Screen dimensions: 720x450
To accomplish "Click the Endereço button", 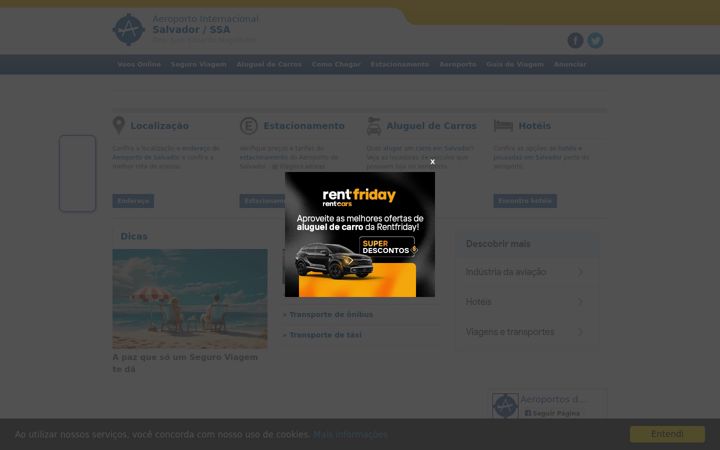I will (133, 201).
